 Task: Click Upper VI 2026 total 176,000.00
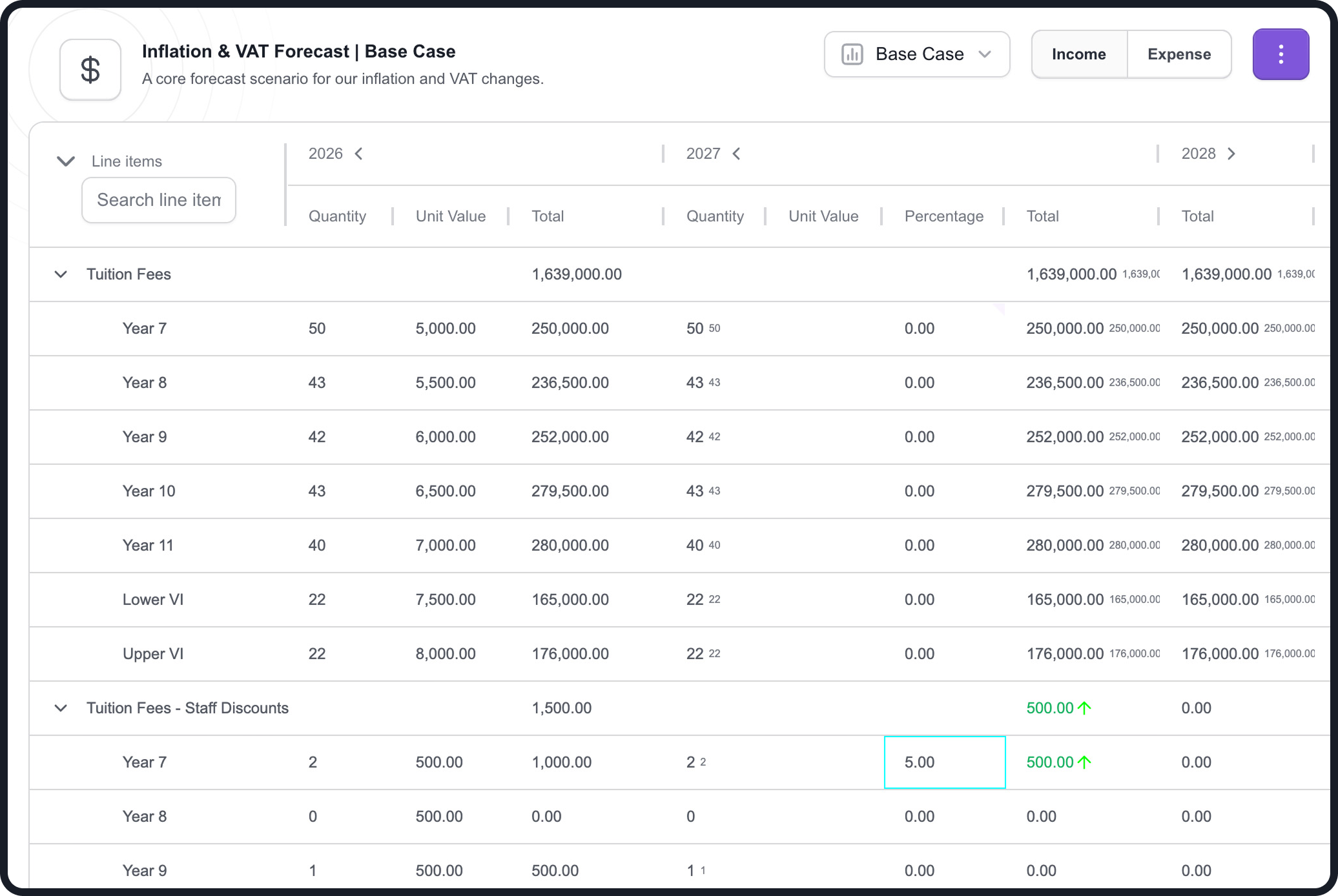(x=570, y=654)
